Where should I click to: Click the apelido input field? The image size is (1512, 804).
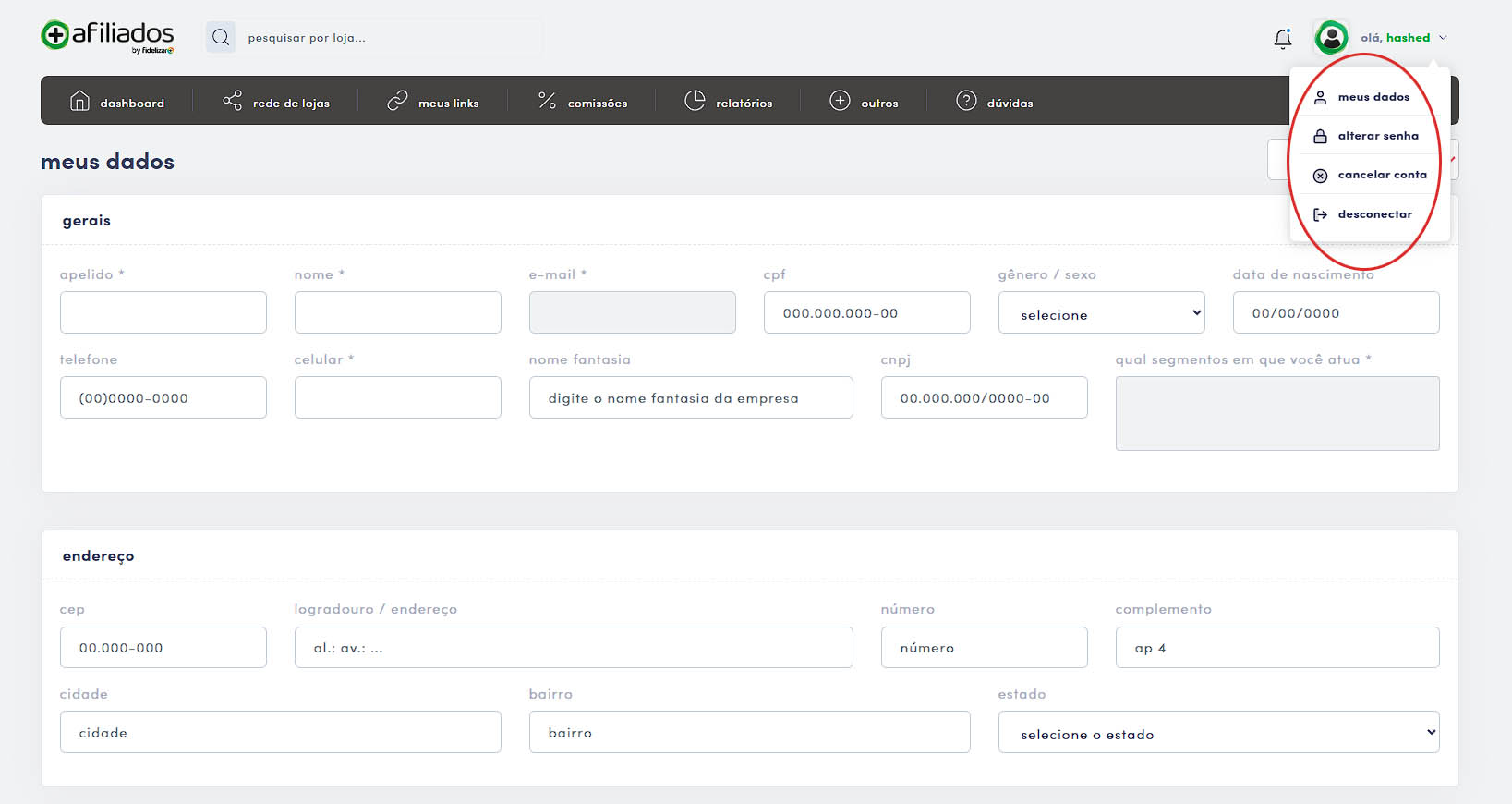163,312
